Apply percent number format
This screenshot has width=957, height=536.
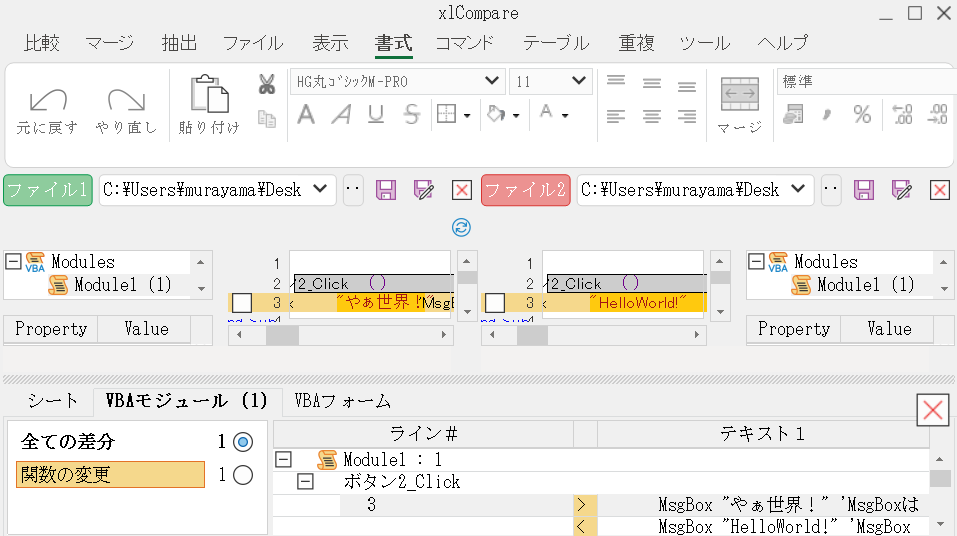click(862, 115)
